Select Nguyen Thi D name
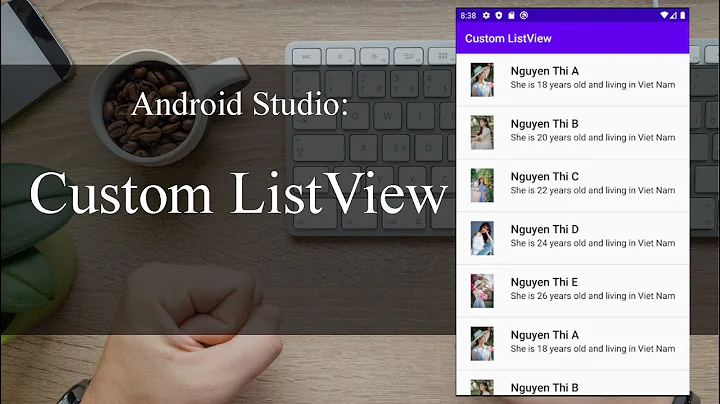The width and height of the screenshot is (720, 404). [545, 230]
